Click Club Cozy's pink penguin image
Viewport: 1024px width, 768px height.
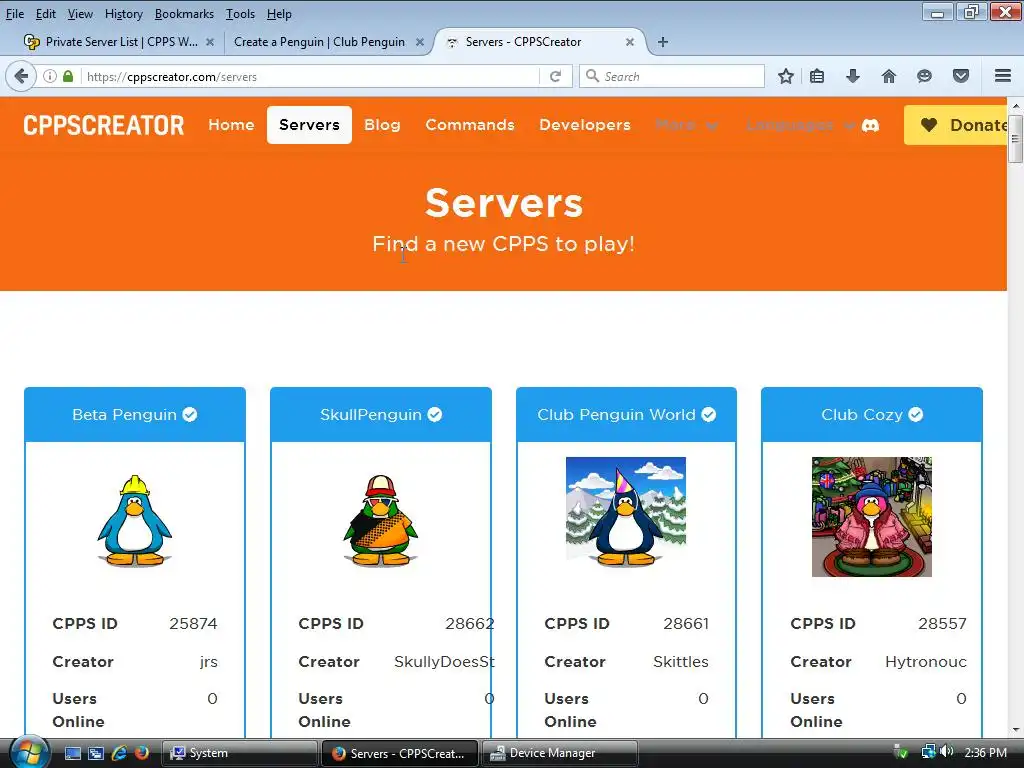[872, 517]
